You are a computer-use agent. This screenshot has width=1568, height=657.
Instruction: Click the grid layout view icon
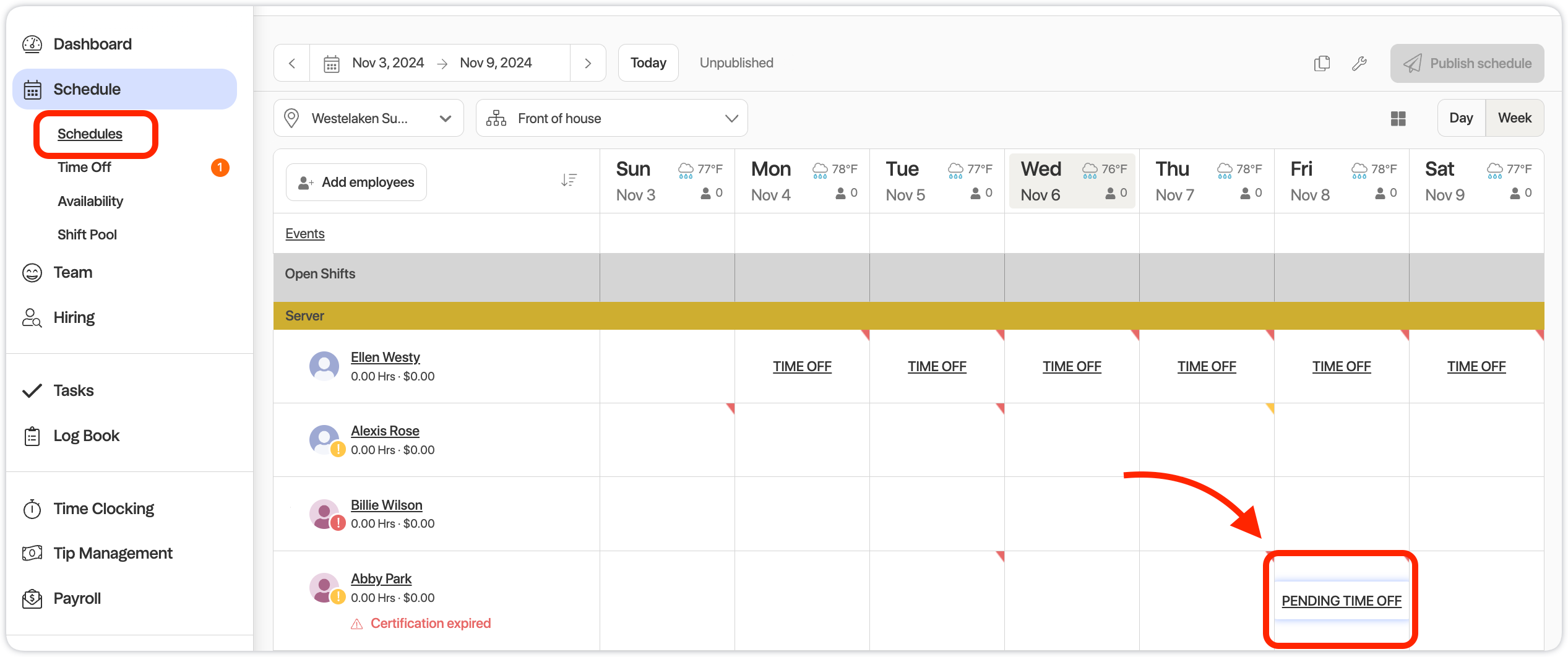pyautogui.click(x=1398, y=118)
